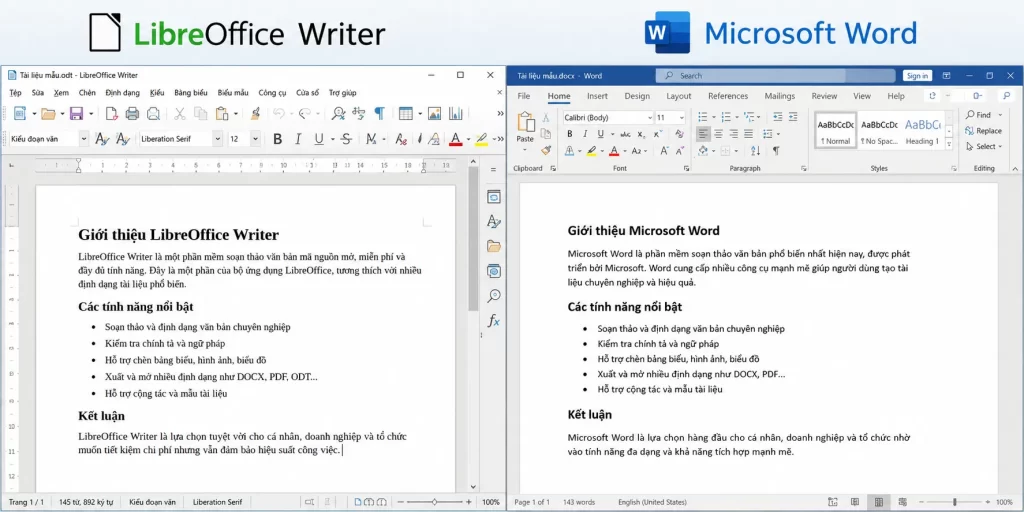Screen dimensions: 1024x512
Task: Click Clear Direct Formatting icon in LibreOffice
Action: click(402, 138)
